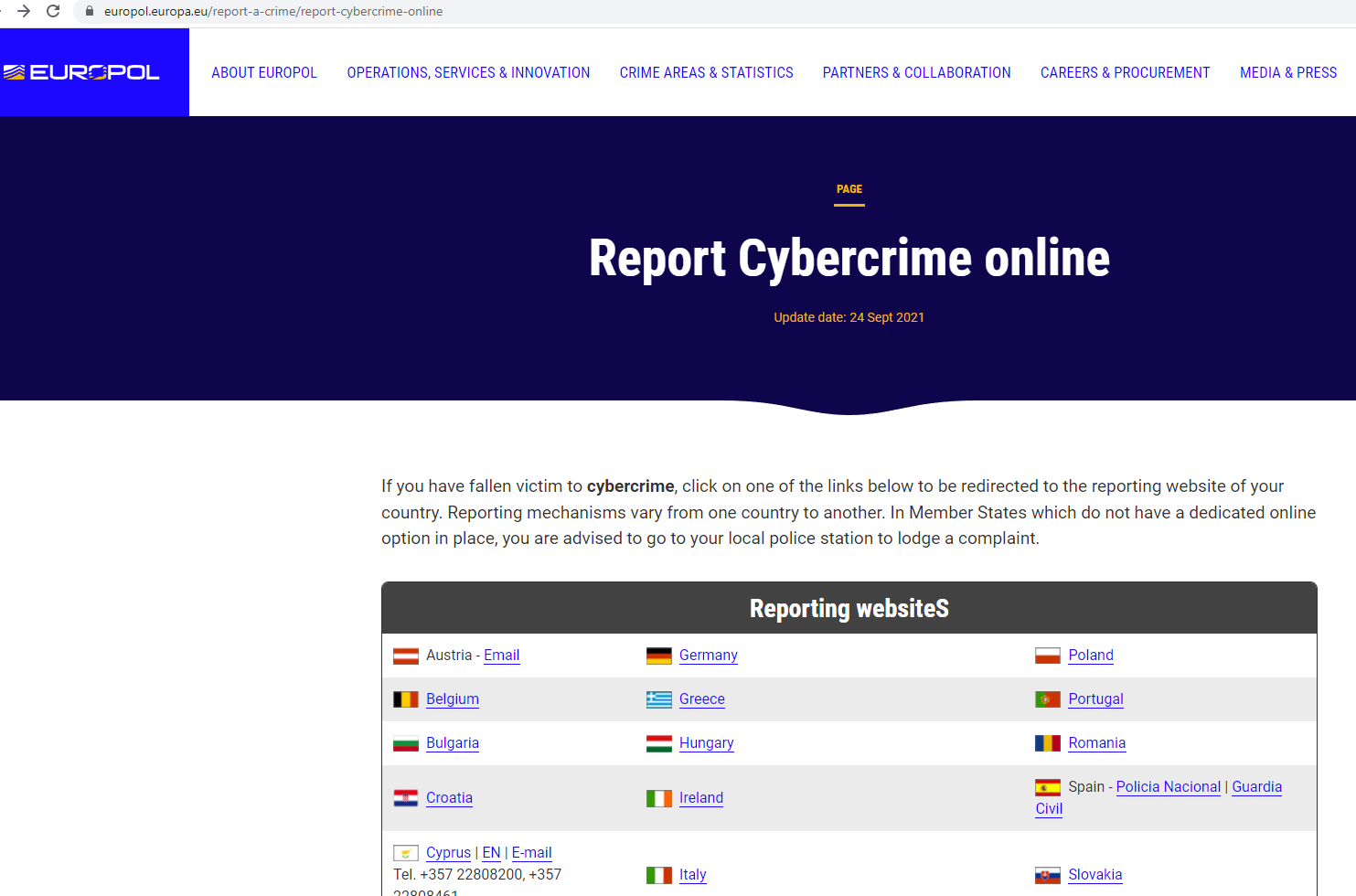Image resolution: width=1356 pixels, height=896 pixels.
Task: Open the Poland reporting link
Action: (x=1091, y=656)
